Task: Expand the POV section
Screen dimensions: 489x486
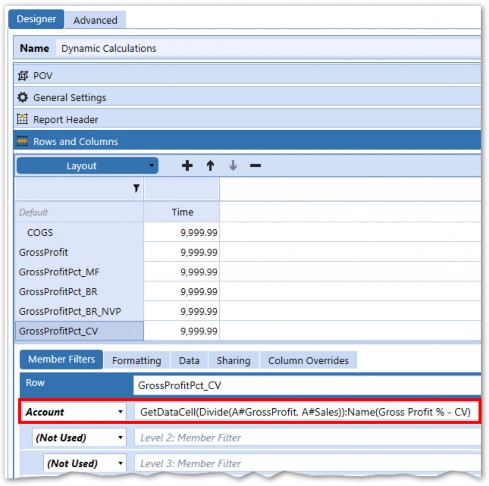Action: 247,76
